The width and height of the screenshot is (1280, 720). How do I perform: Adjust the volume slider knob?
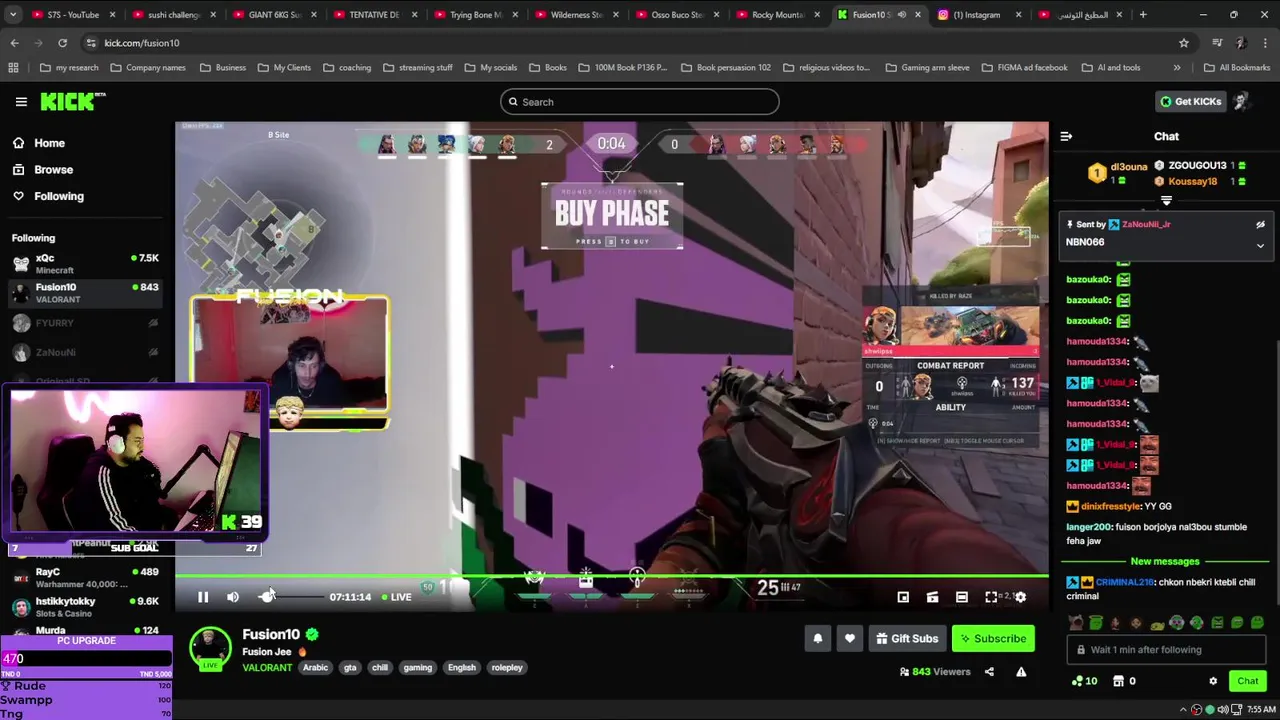tap(267, 597)
